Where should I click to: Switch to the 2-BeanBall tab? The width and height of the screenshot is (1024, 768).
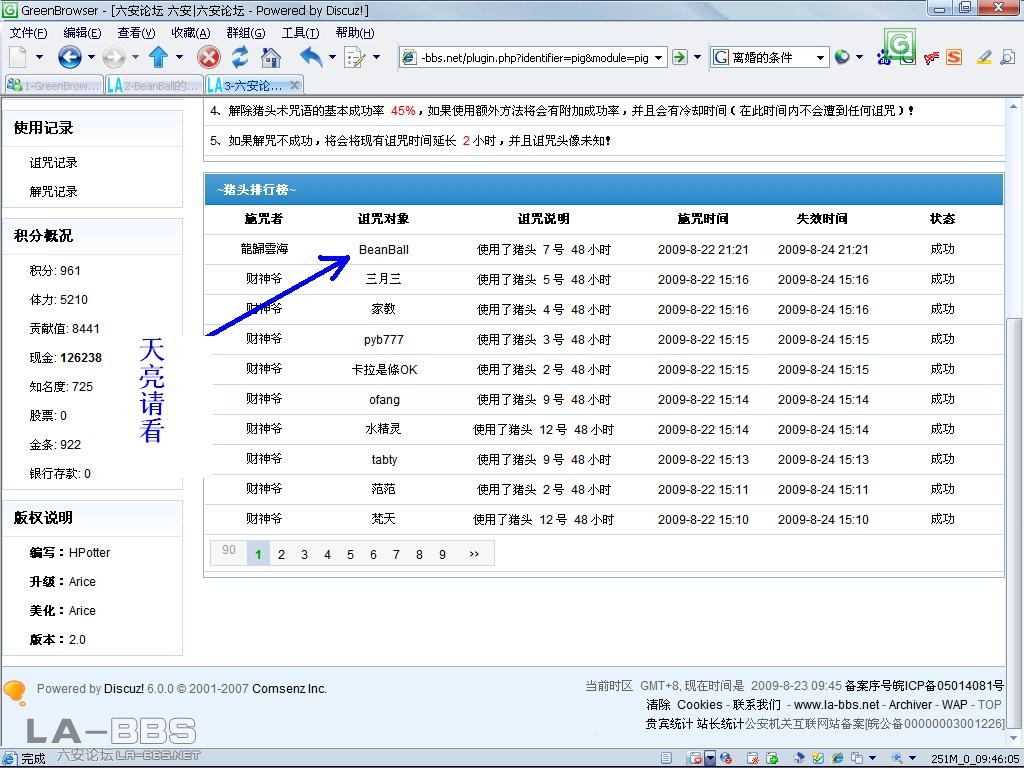coord(153,86)
